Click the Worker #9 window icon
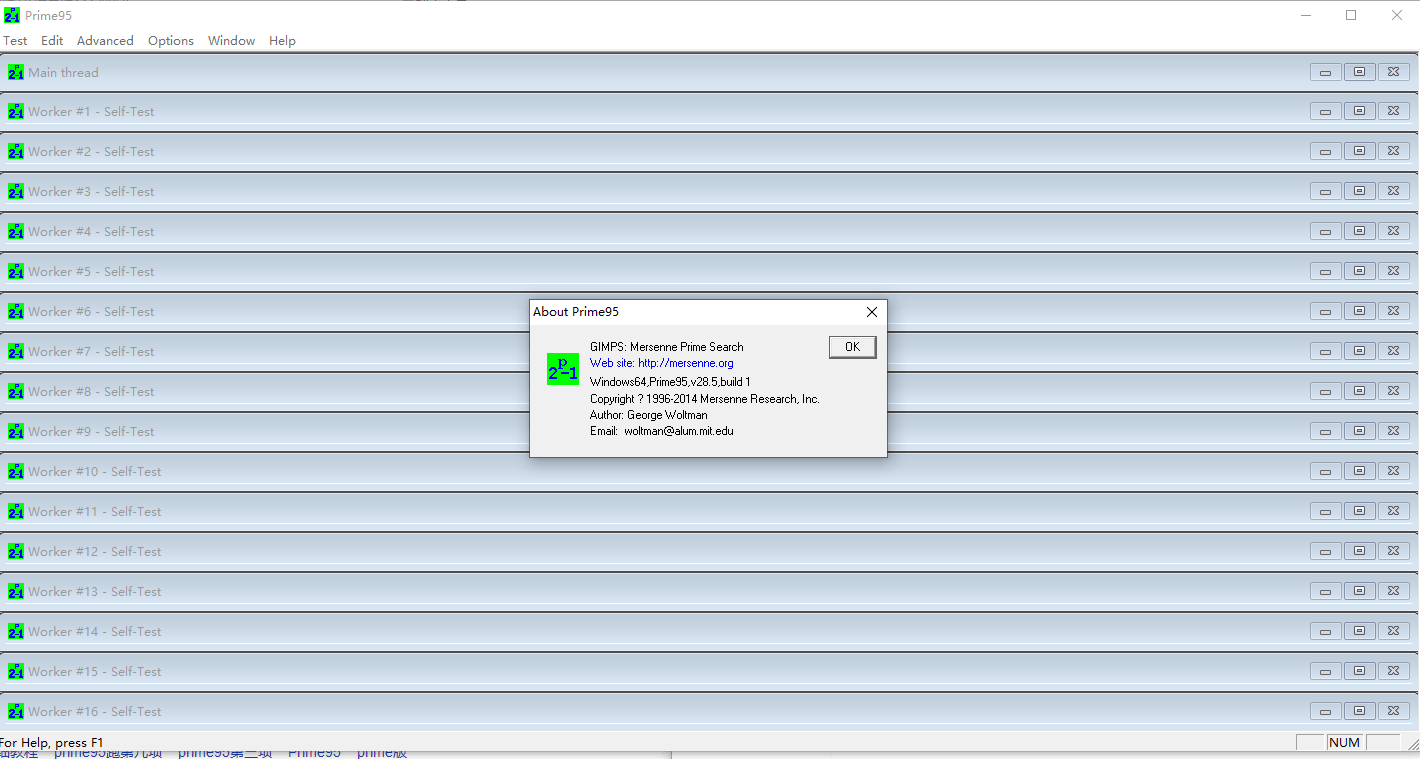The image size is (1420, 759). (15, 431)
